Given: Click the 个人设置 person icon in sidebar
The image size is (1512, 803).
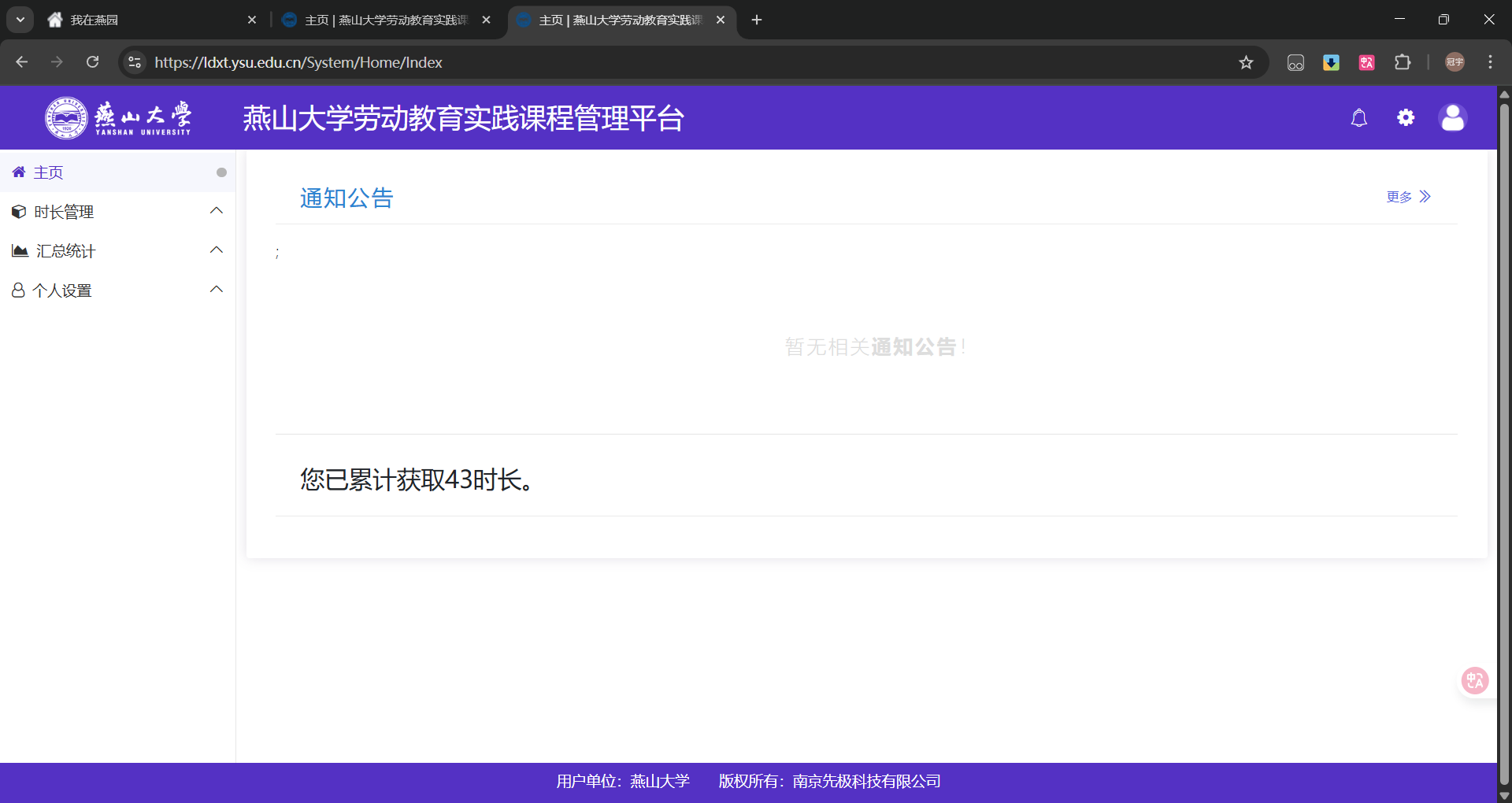Looking at the screenshot, I should 18,290.
